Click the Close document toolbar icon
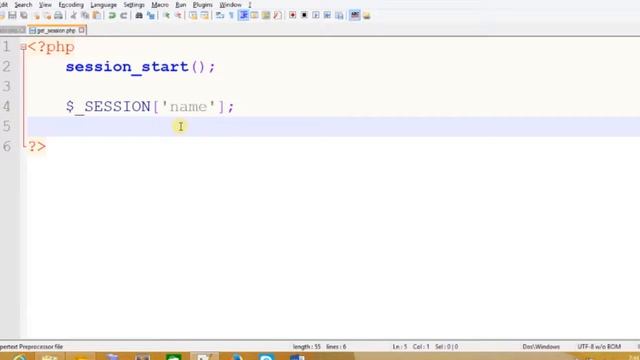This screenshot has width=640, height=360. (36, 16)
